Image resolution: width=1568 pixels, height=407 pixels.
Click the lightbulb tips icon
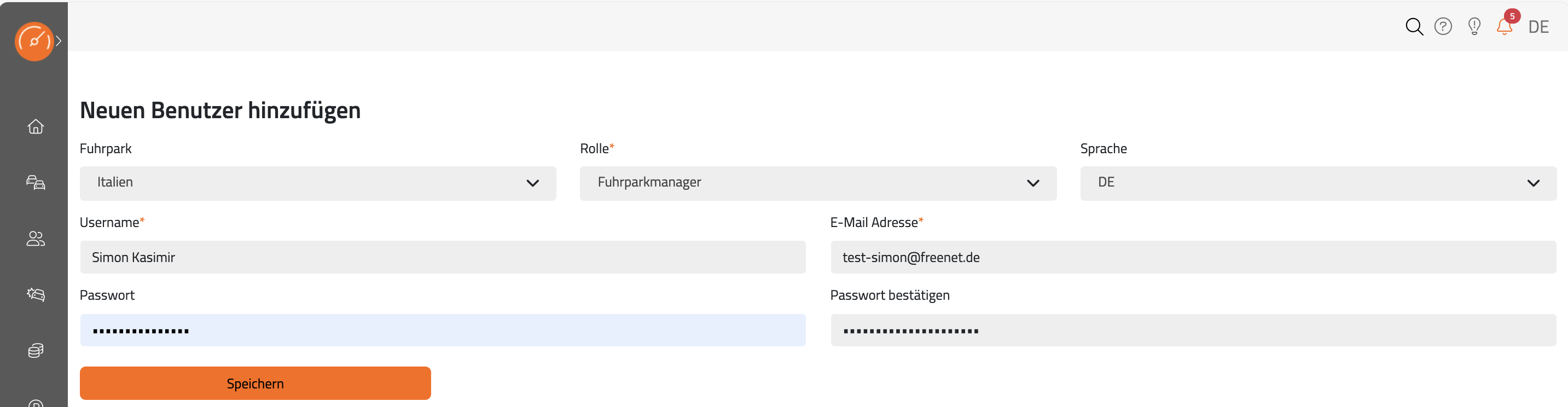[x=1474, y=26]
